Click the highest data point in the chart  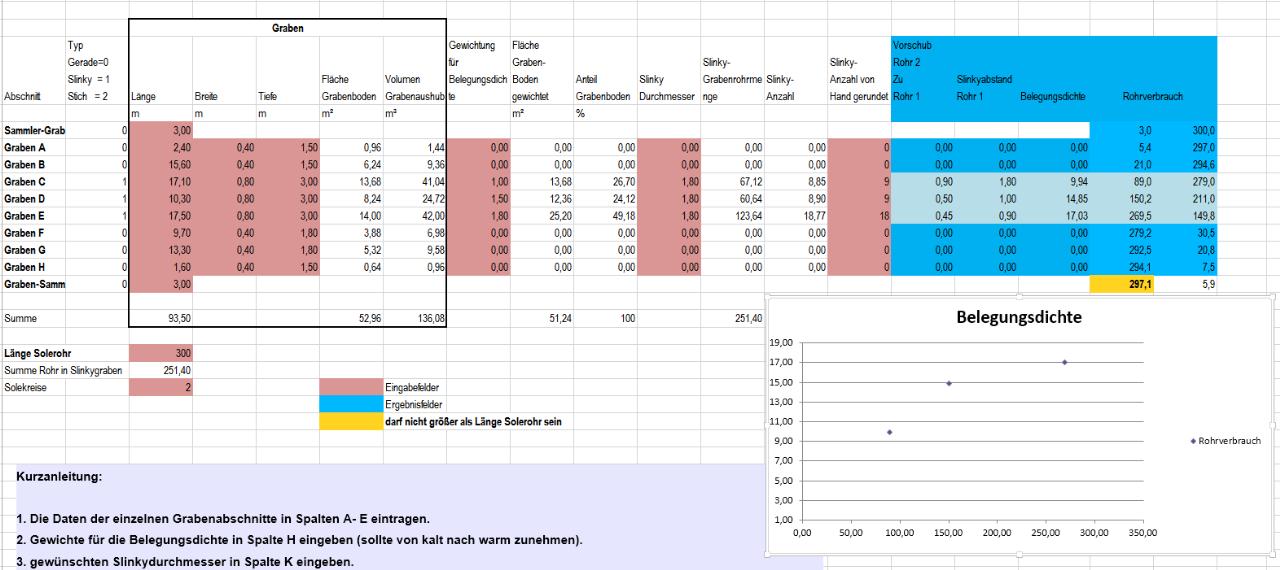[x=1064, y=362]
